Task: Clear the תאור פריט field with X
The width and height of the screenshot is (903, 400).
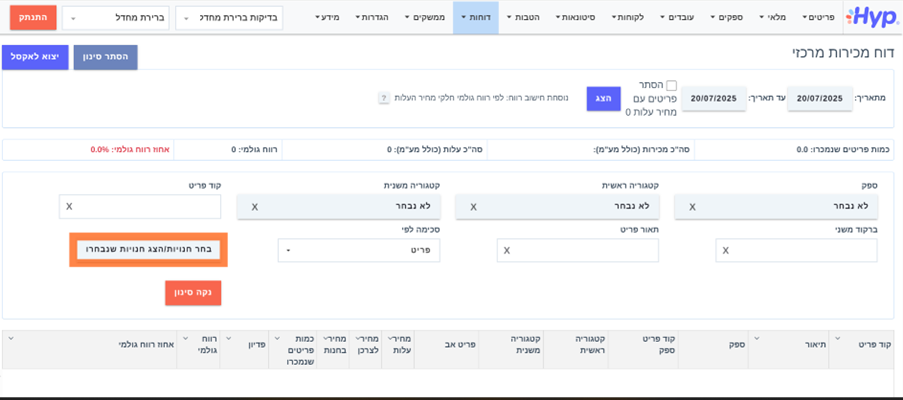Action: [x=506, y=250]
